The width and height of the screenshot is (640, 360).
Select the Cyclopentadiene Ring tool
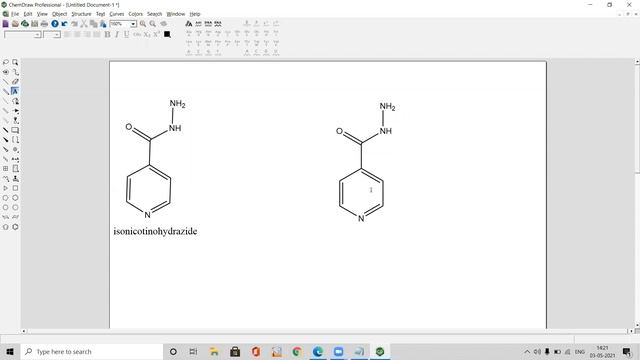click(x=6, y=227)
